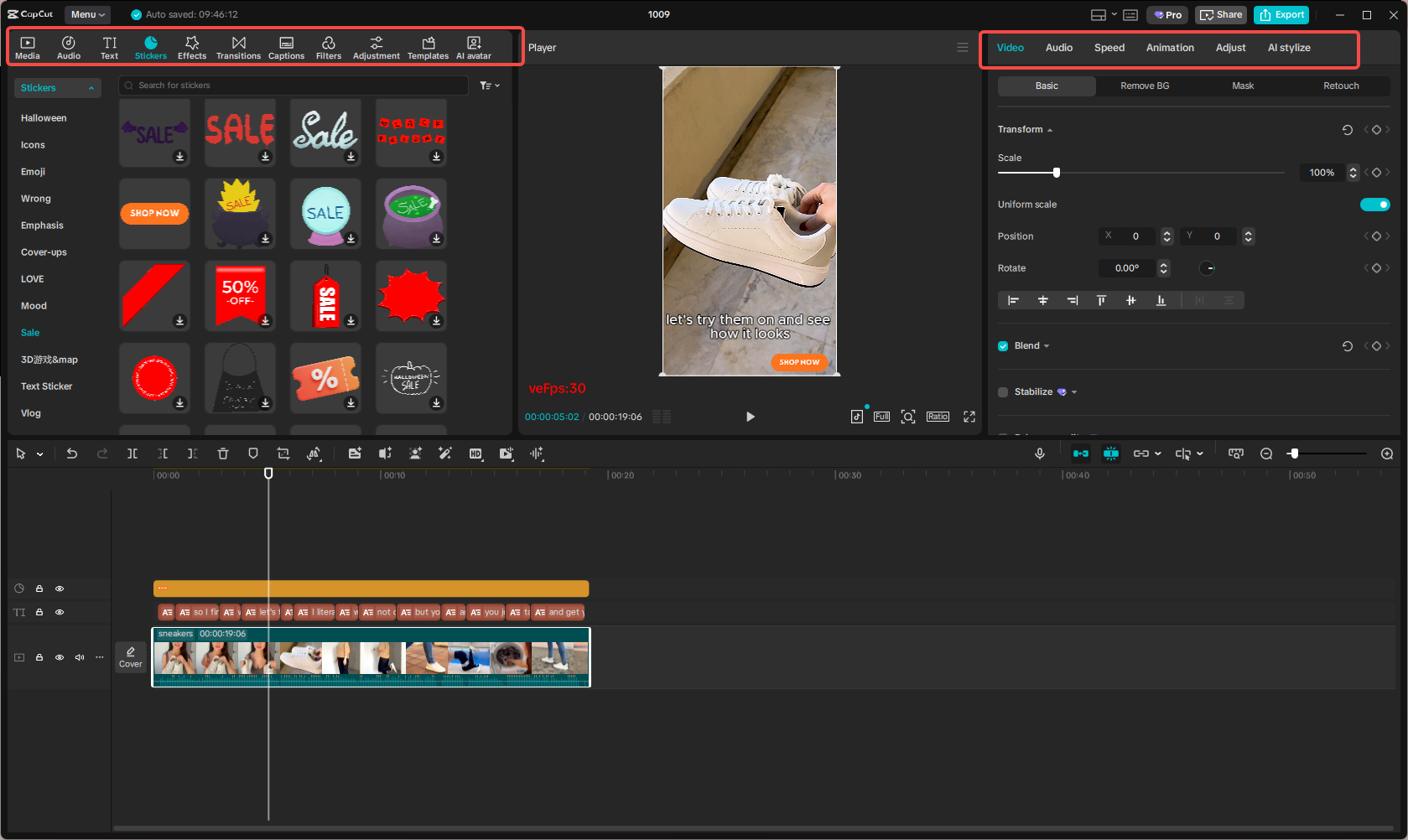
Task: Click the voiceover microphone icon
Action: point(1040,454)
